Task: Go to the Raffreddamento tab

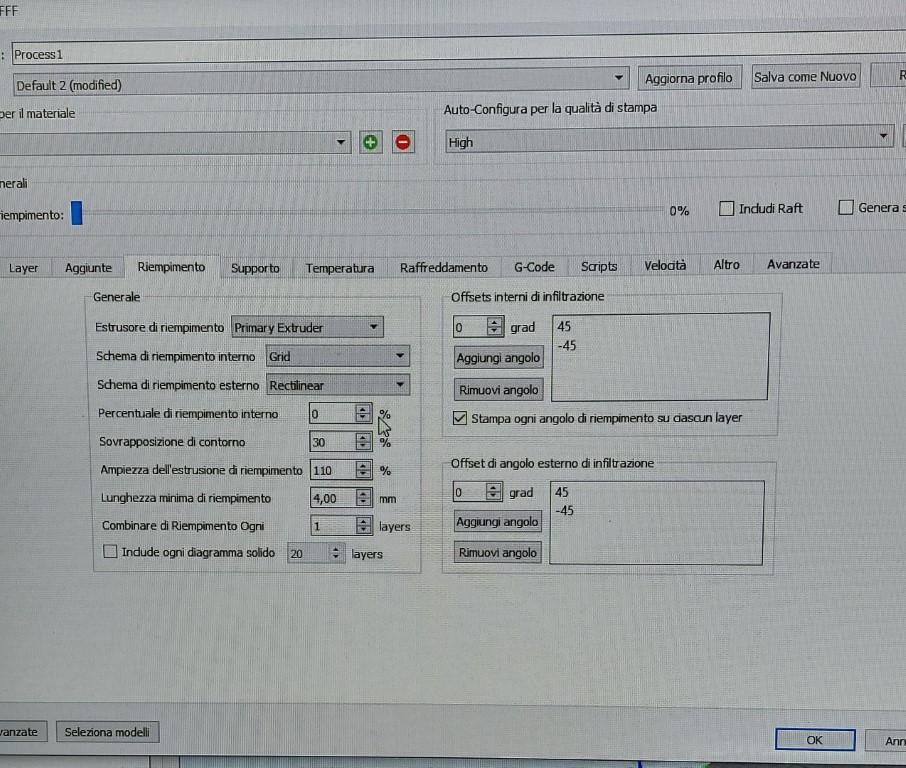Action: pos(443,267)
